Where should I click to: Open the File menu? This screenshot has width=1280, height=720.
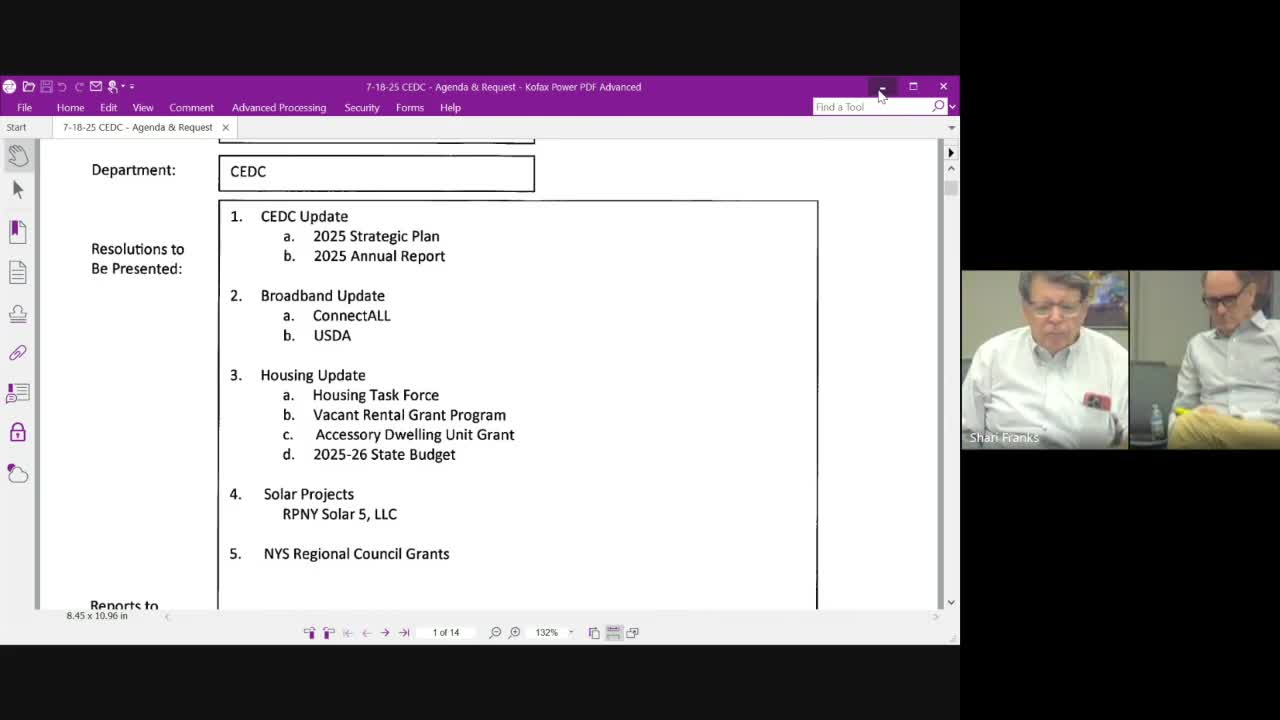click(x=24, y=108)
